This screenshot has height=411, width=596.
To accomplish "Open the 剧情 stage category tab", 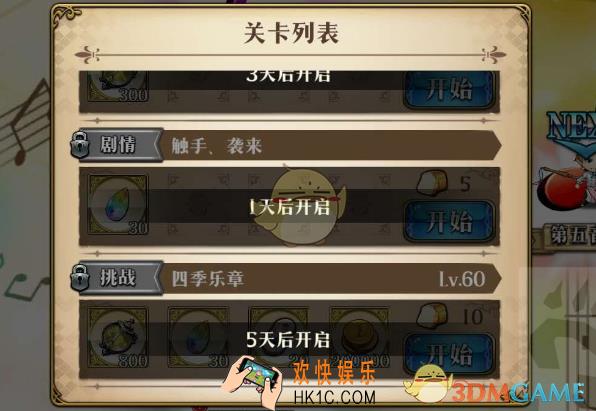I will tap(118, 145).
